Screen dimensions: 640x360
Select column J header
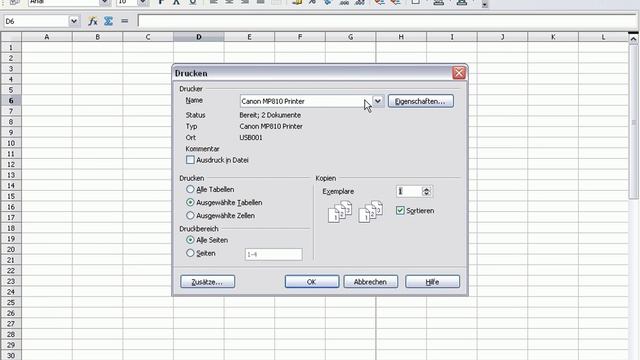coord(502,37)
